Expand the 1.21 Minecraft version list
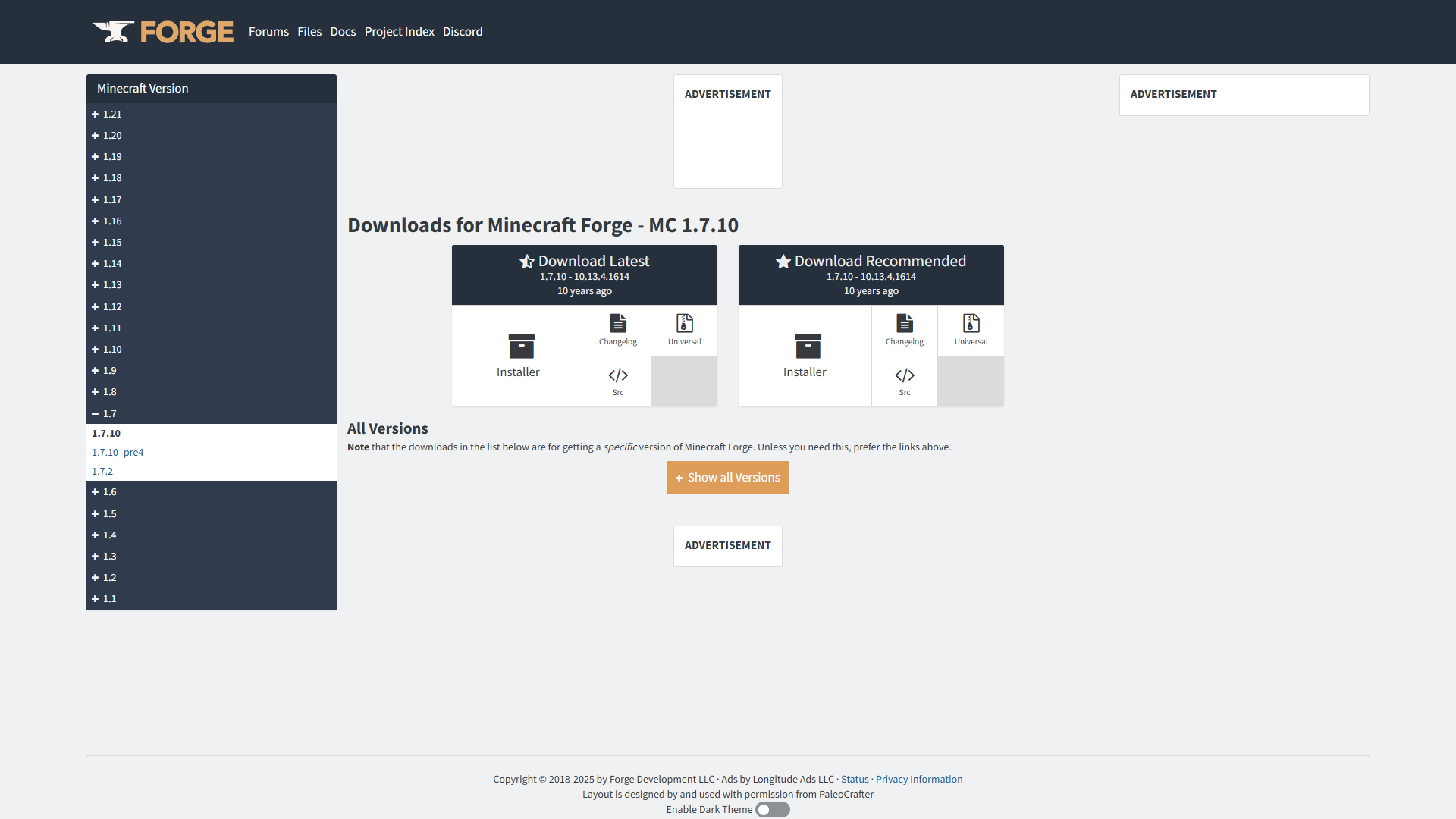Viewport: 1456px width, 819px height. tap(107, 115)
